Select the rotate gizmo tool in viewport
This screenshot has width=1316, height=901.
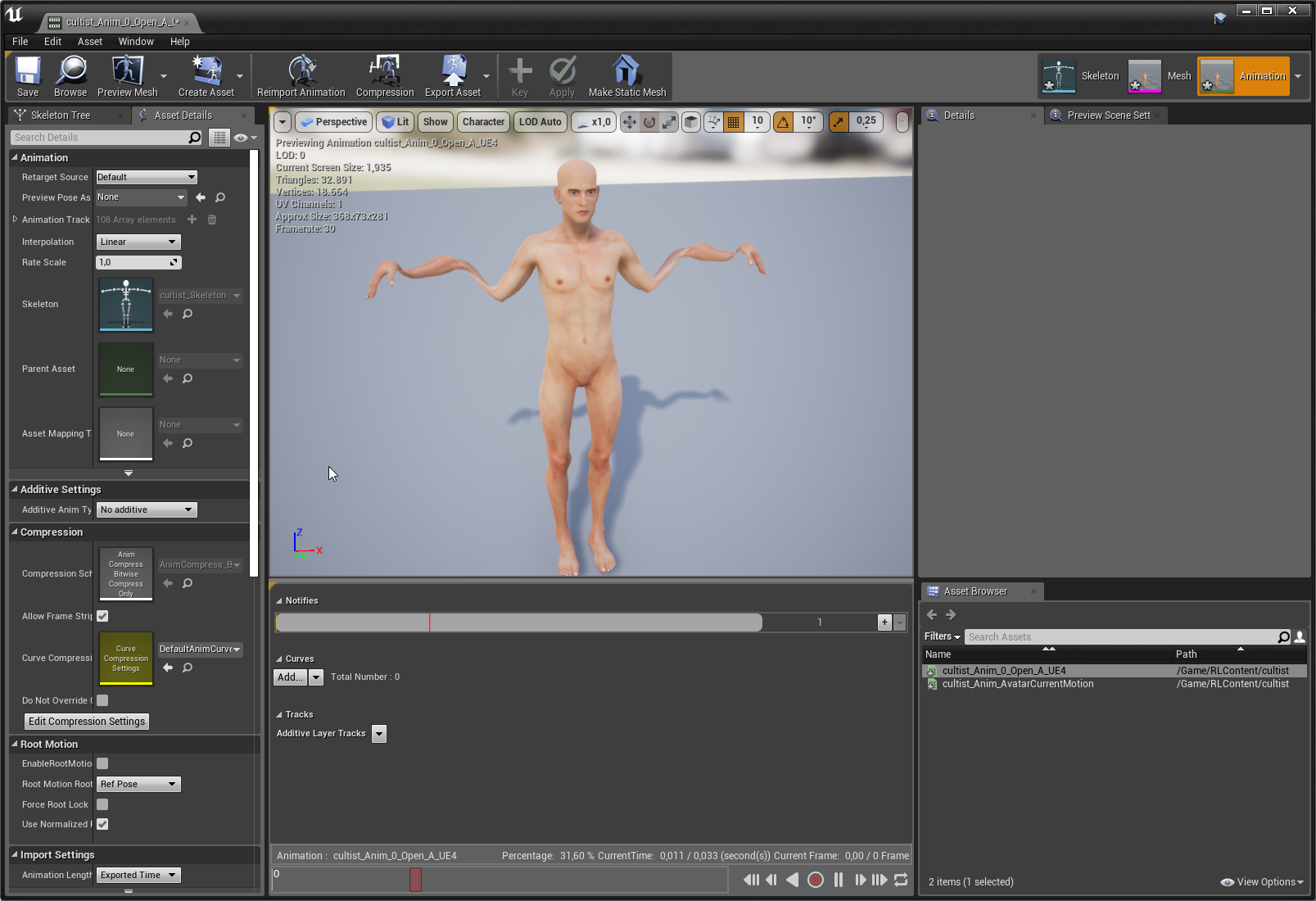tap(649, 122)
